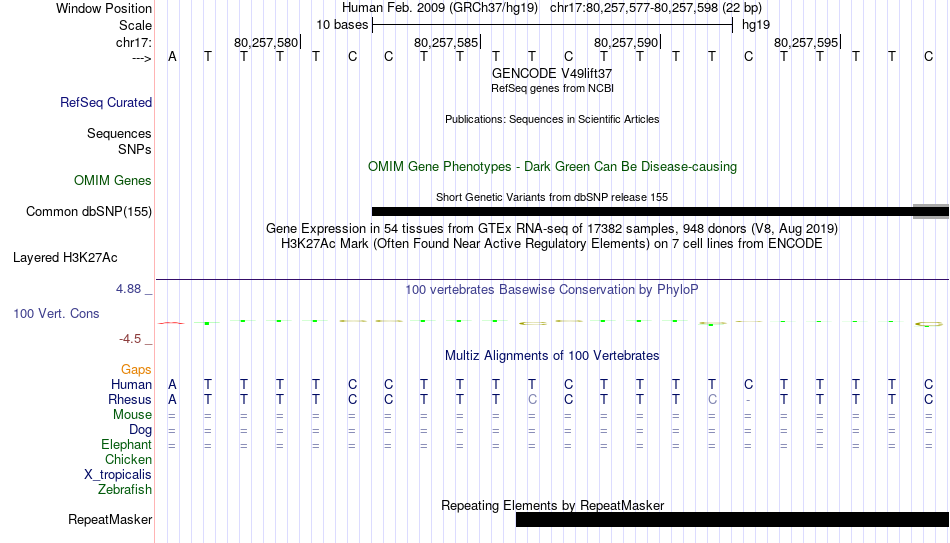Click the GENCODE V49lift37 track title
The image size is (950, 543).
pos(552,73)
